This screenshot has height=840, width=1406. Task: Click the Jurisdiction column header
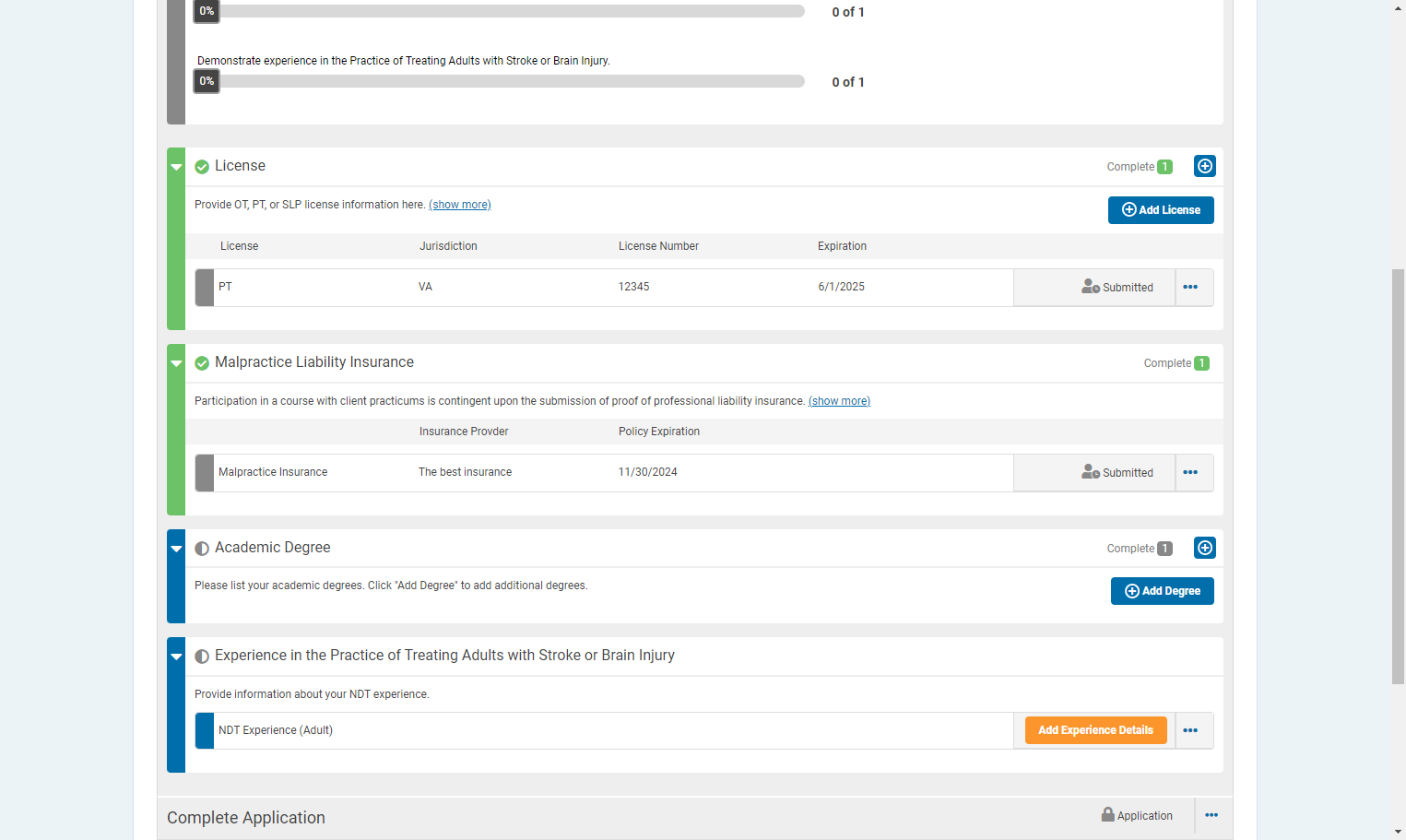448,246
